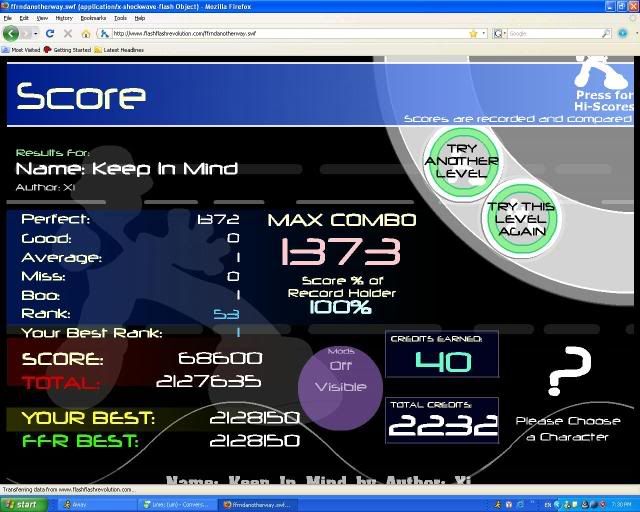Image resolution: width=640 pixels, height=512 pixels.
Task: Open the Tools menu
Action: [x=120, y=18]
